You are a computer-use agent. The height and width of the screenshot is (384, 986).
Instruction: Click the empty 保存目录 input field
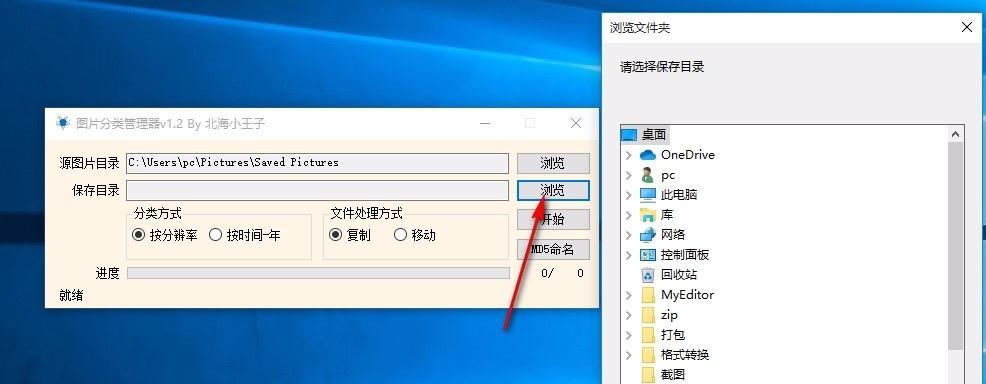click(x=317, y=190)
